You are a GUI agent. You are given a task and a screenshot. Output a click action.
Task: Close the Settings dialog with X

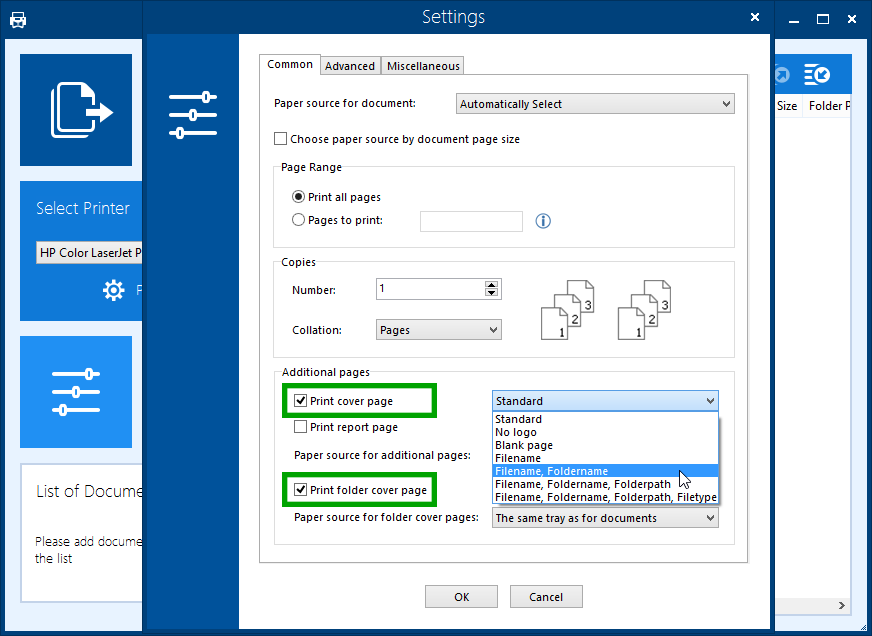point(755,17)
